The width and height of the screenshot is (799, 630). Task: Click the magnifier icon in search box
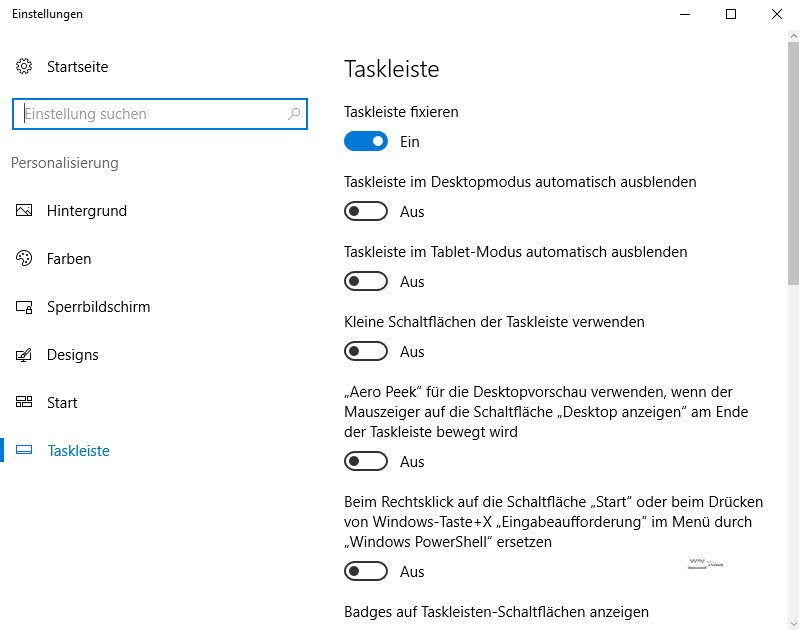coord(294,114)
